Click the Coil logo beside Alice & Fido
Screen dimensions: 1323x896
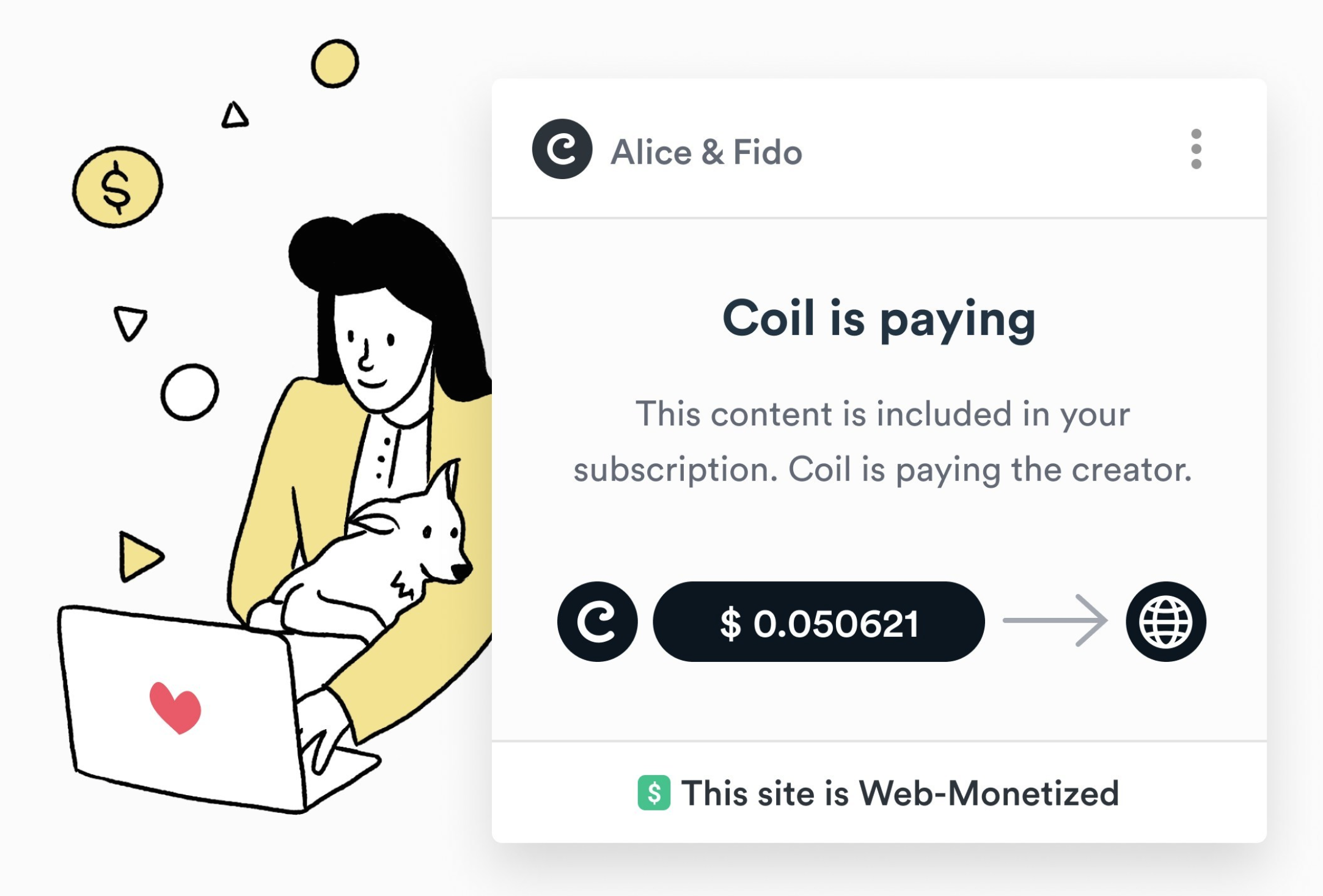pos(562,149)
